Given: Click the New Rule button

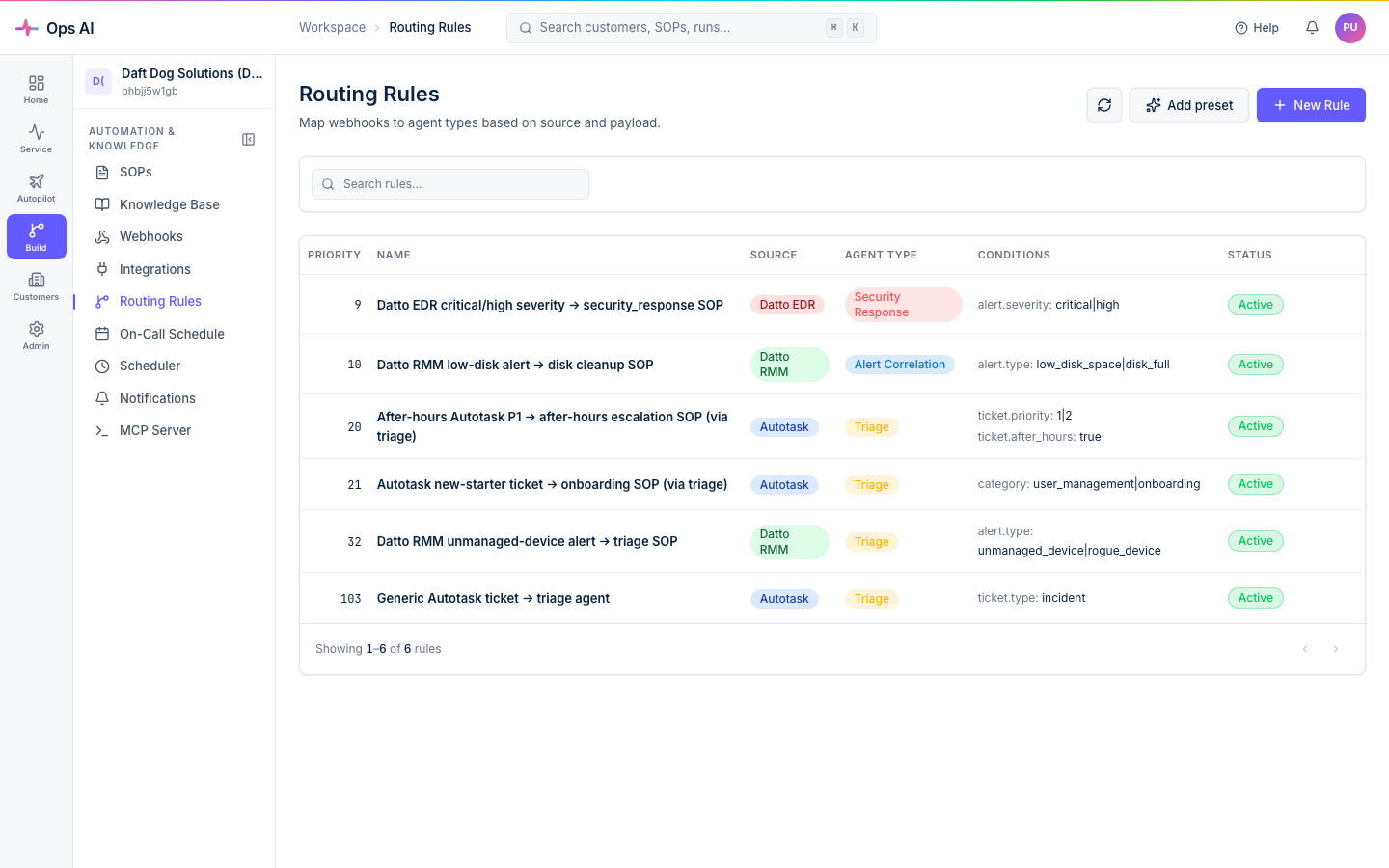Looking at the screenshot, I should (x=1311, y=105).
